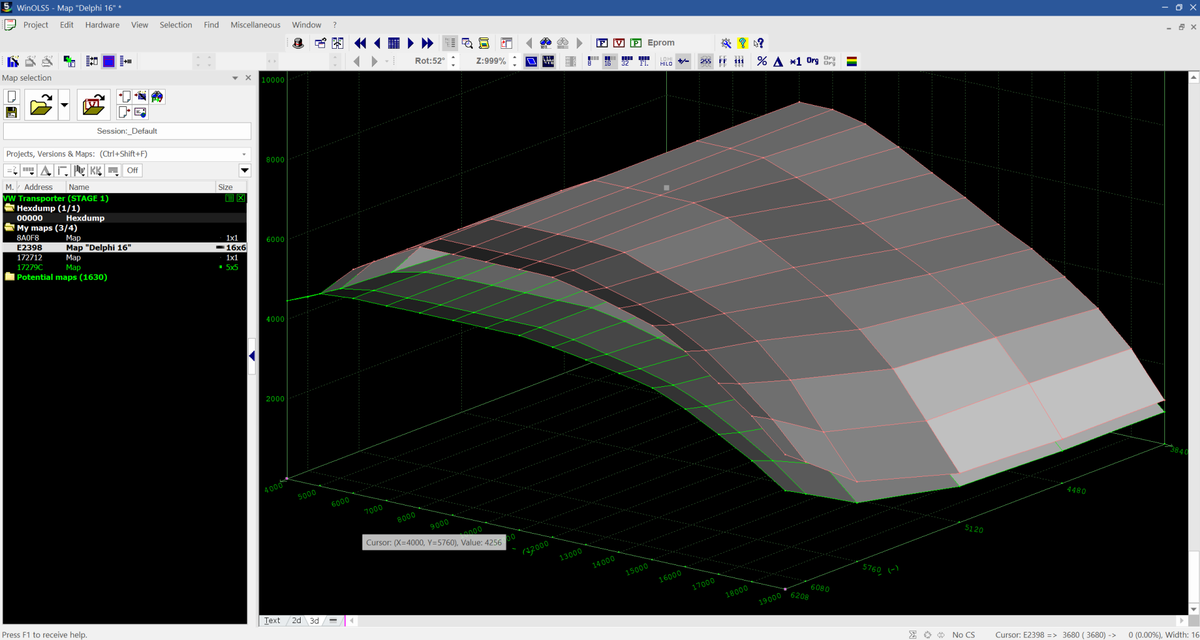Jump to the last map with double-right arrows

pyautogui.click(x=427, y=43)
